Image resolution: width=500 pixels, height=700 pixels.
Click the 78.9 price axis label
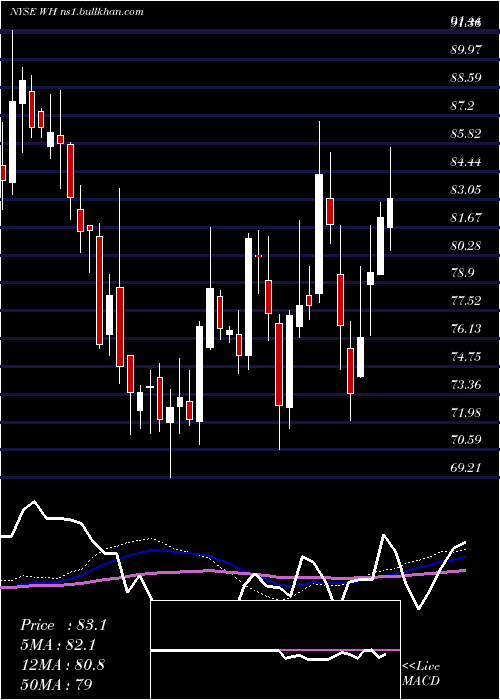tap(463, 273)
